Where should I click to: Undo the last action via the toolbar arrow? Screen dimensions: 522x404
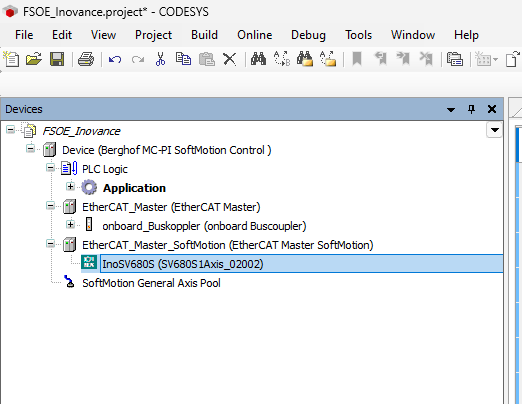click(x=115, y=60)
